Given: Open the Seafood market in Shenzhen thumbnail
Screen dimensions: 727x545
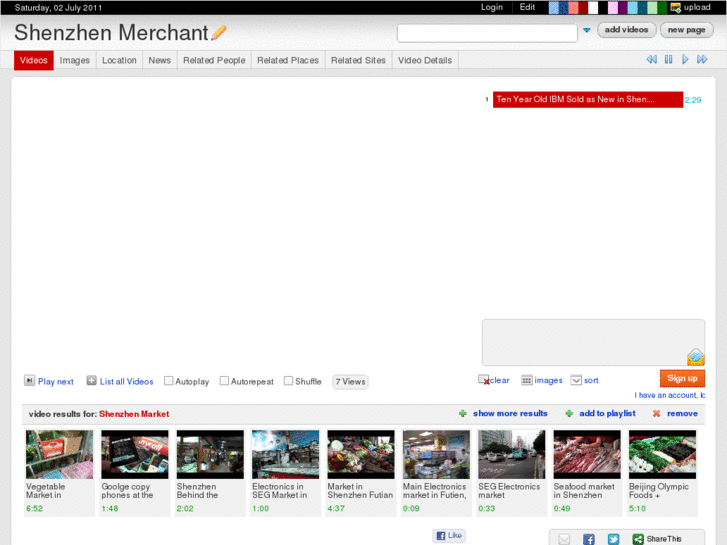Looking at the screenshot, I should point(587,455).
